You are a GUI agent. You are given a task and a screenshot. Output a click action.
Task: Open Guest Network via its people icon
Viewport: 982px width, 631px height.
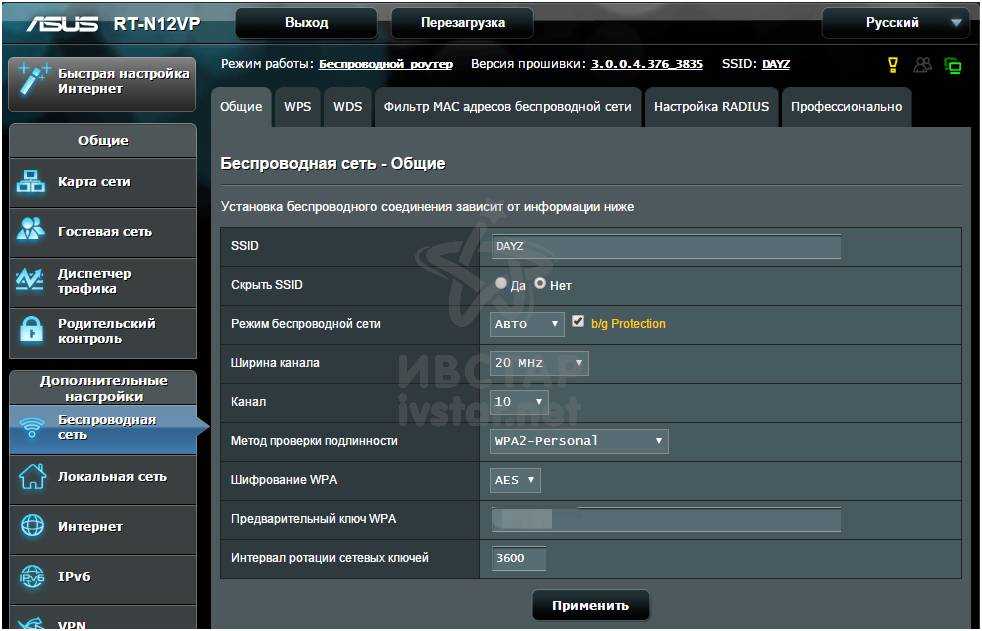click(32, 231)
